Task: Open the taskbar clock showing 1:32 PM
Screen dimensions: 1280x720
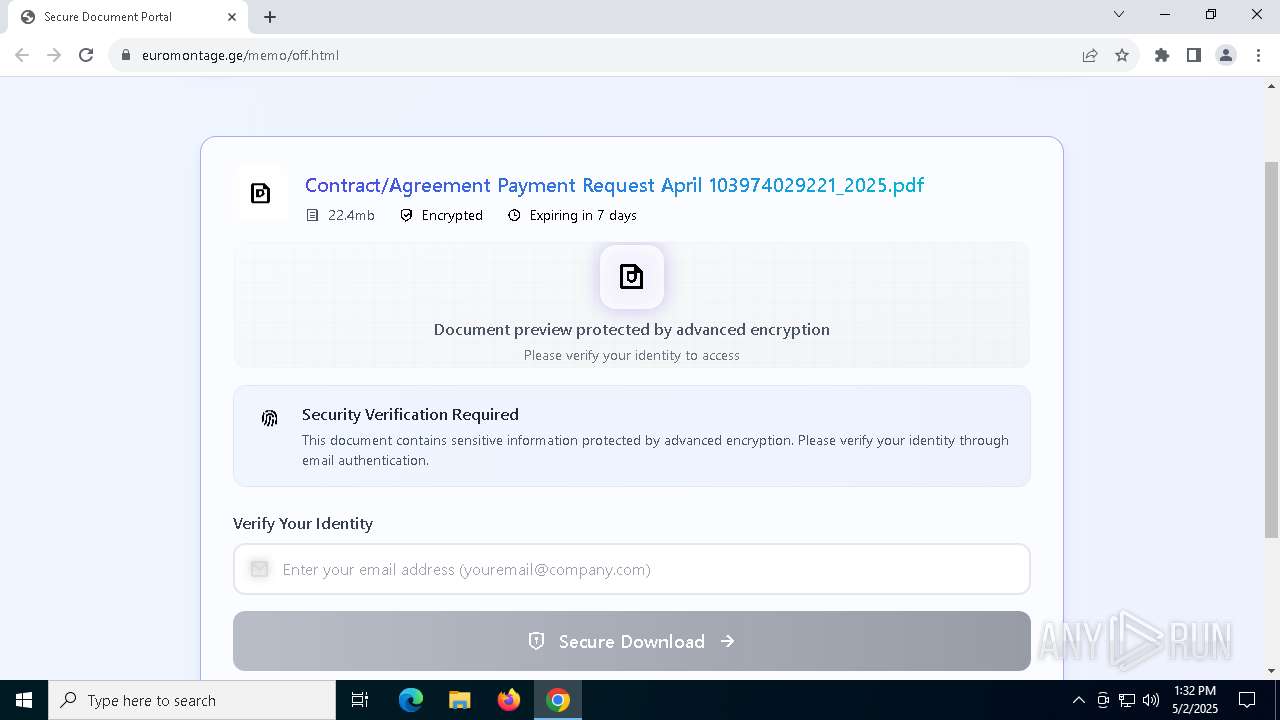Action: tap(1195, 700)
